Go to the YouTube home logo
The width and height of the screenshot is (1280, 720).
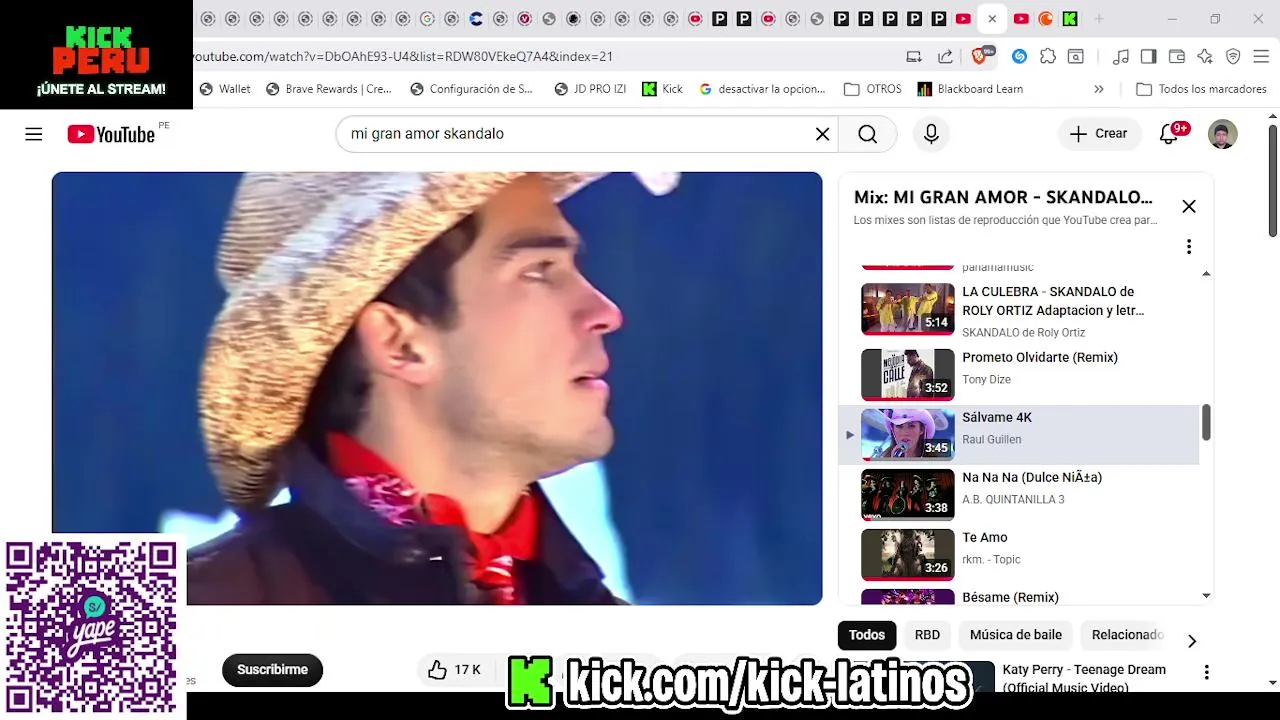(112, 134)
